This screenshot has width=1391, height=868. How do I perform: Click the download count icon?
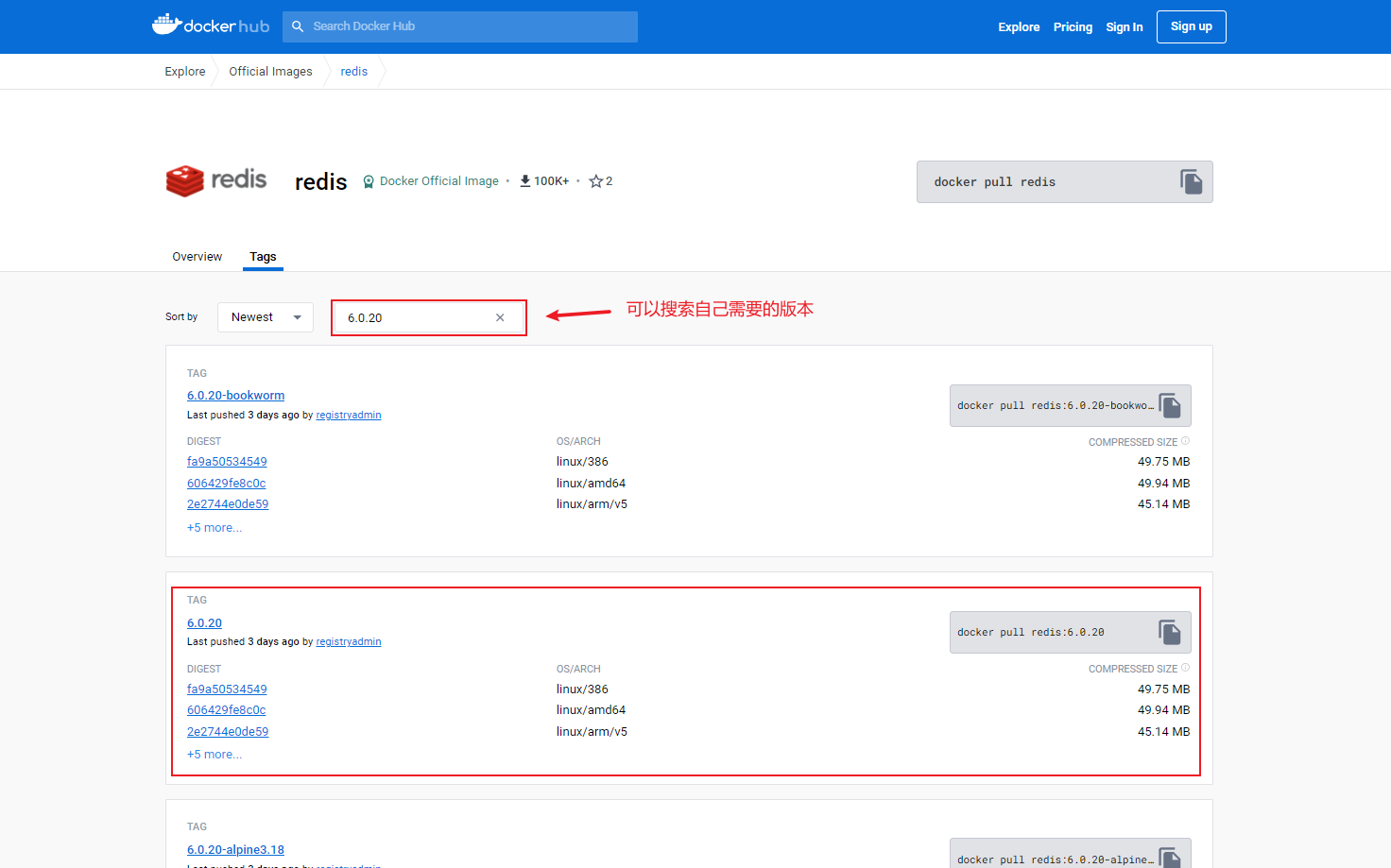tap(525, 181)
